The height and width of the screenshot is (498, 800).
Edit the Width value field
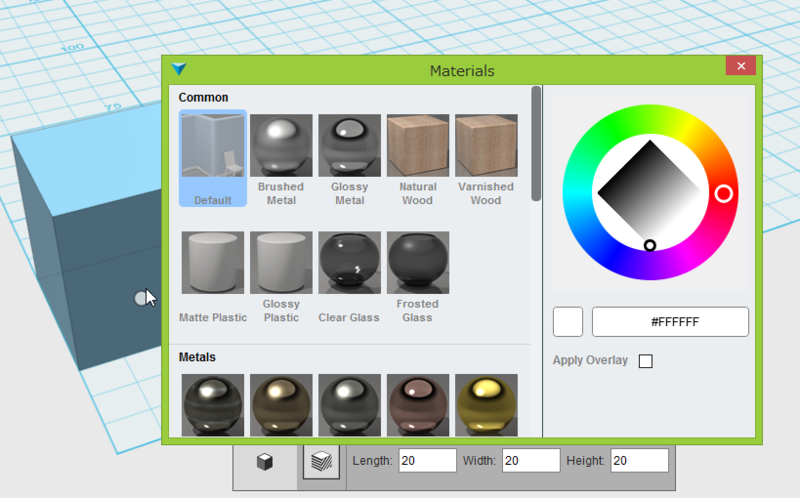[531, 461]
